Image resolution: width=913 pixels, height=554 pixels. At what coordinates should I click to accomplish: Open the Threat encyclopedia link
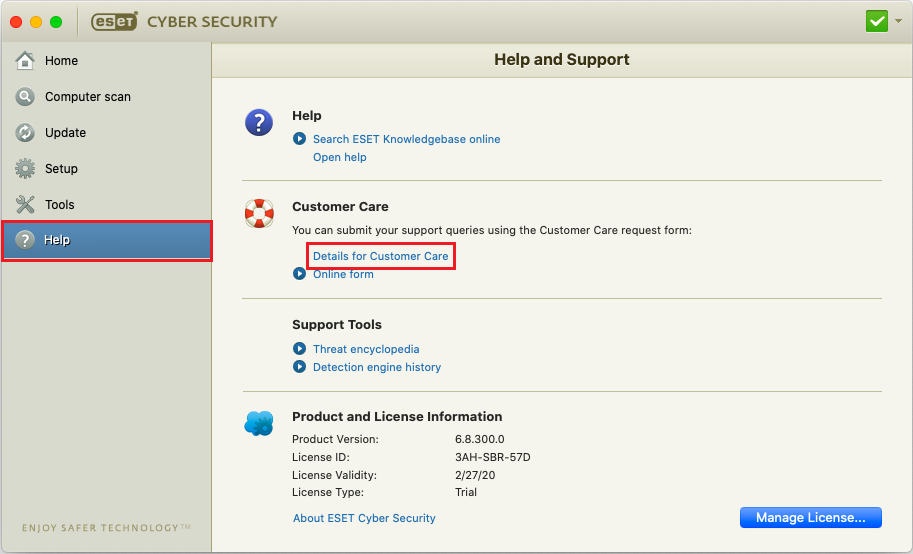[x=366, y=348]
